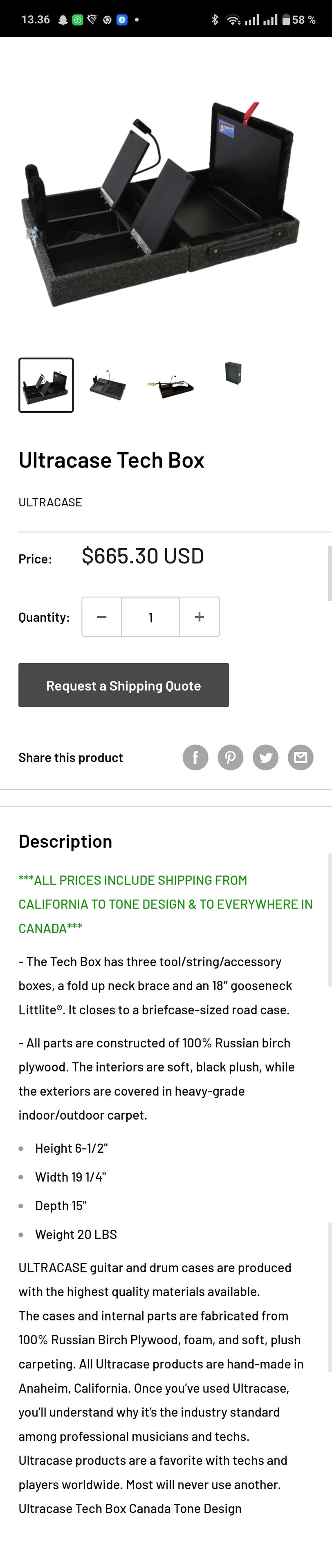Select the first open-case thumbnail
The image size is (332, 1568).
tap(46, 385)
